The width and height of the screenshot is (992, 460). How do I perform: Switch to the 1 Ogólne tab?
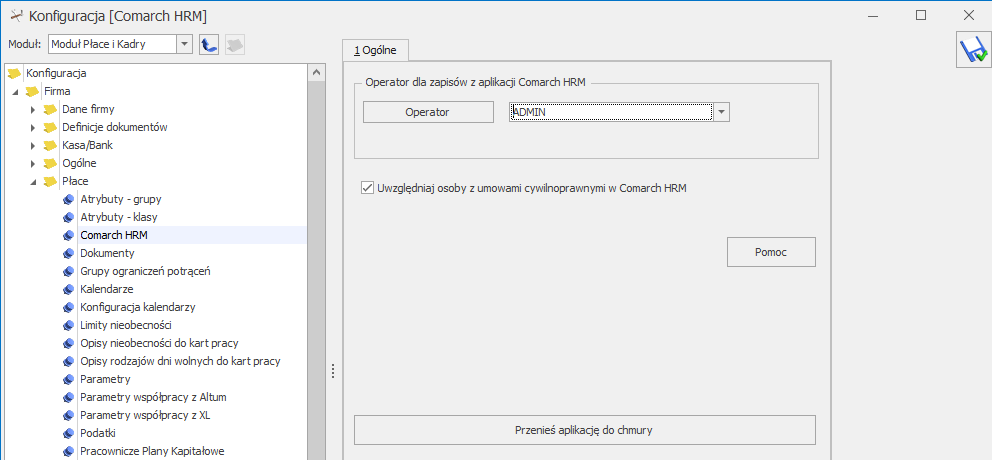pos(375,50)
